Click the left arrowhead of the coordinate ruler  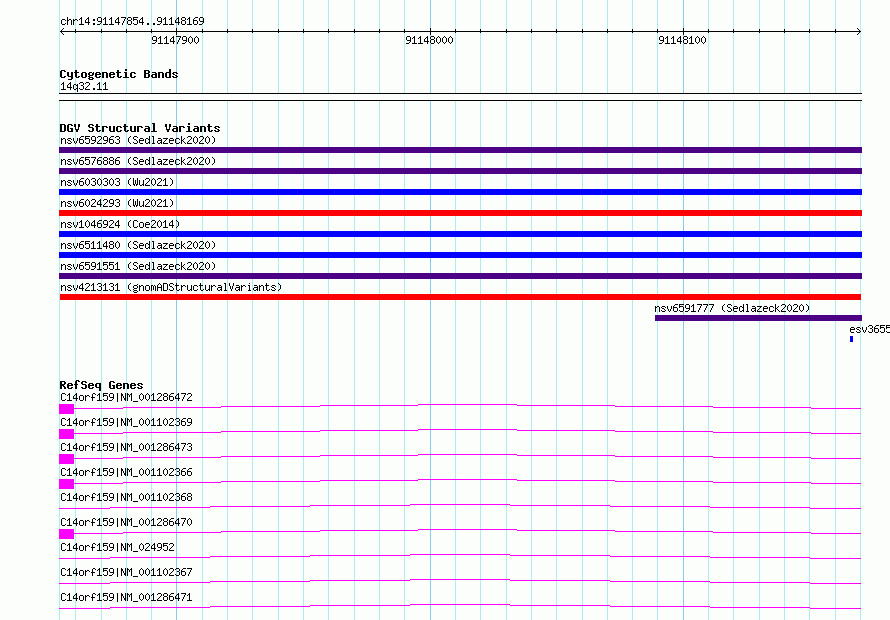coord(62,31)
